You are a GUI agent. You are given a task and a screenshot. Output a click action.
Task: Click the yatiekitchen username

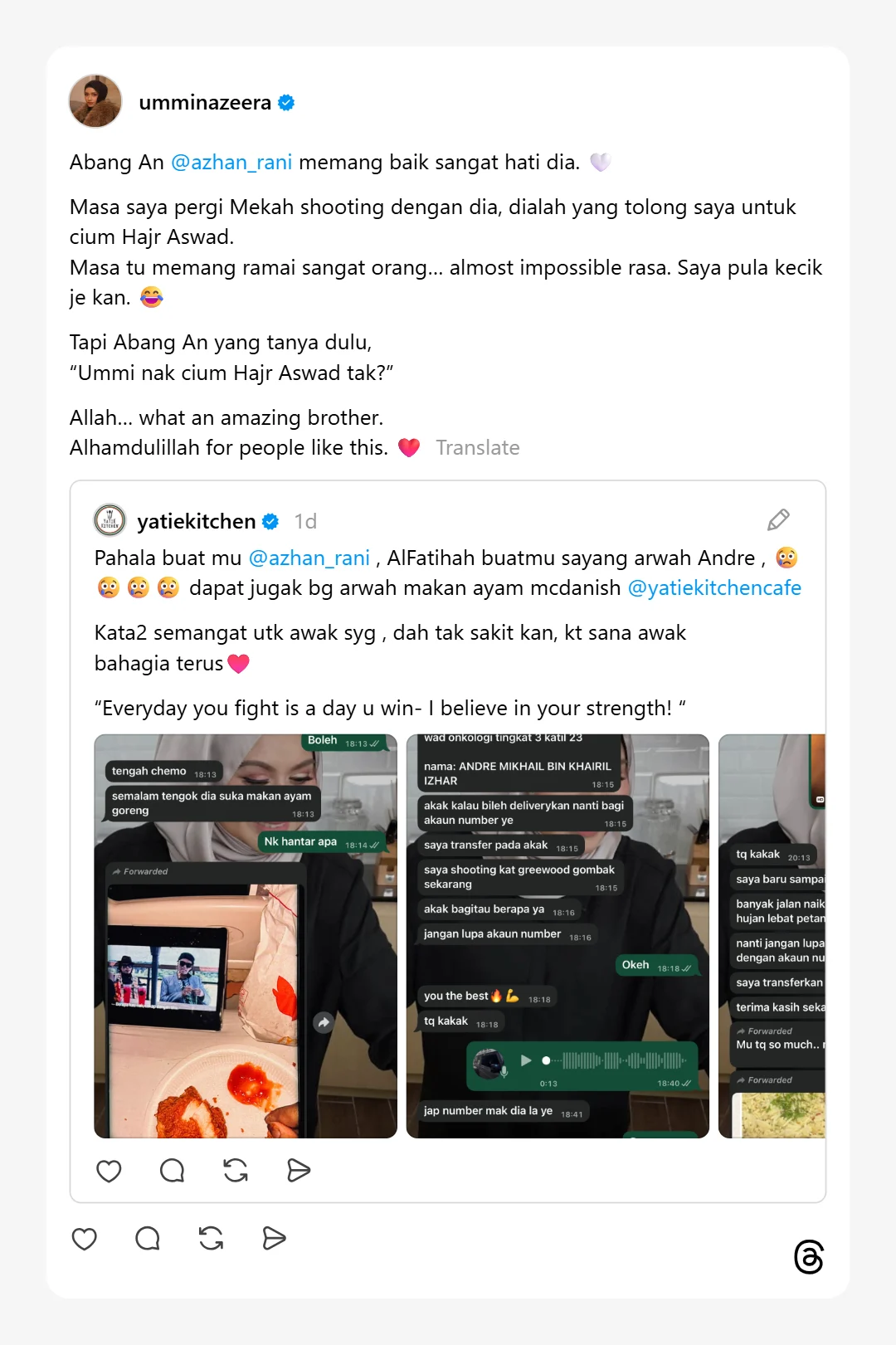[x=197, y=521]
